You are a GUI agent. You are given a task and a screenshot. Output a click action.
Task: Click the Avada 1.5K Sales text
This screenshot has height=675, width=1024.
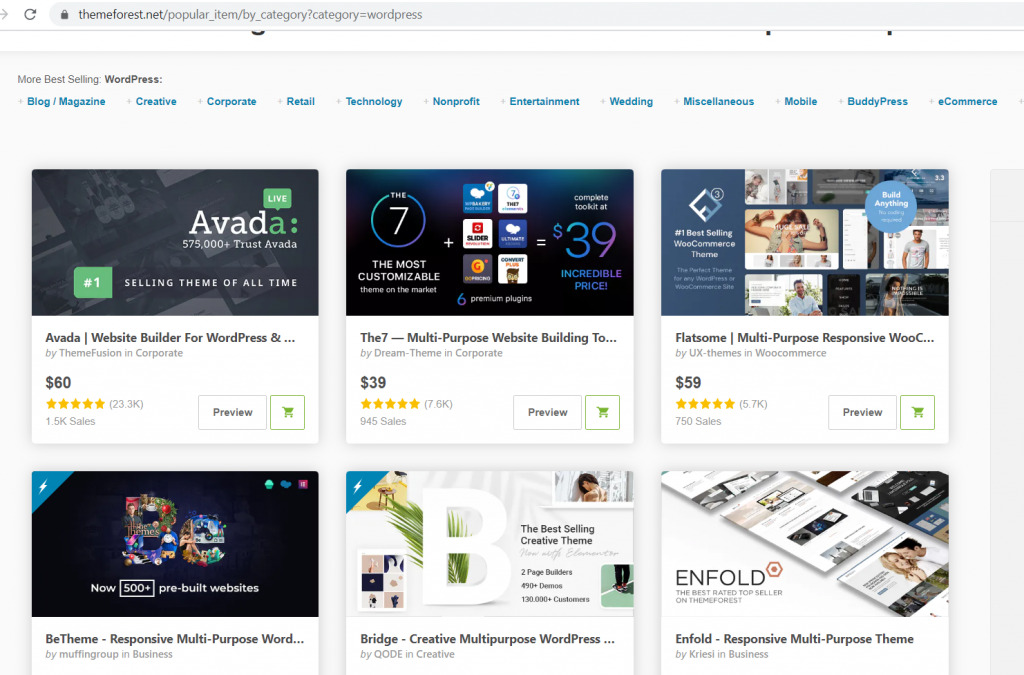[70, 422]
